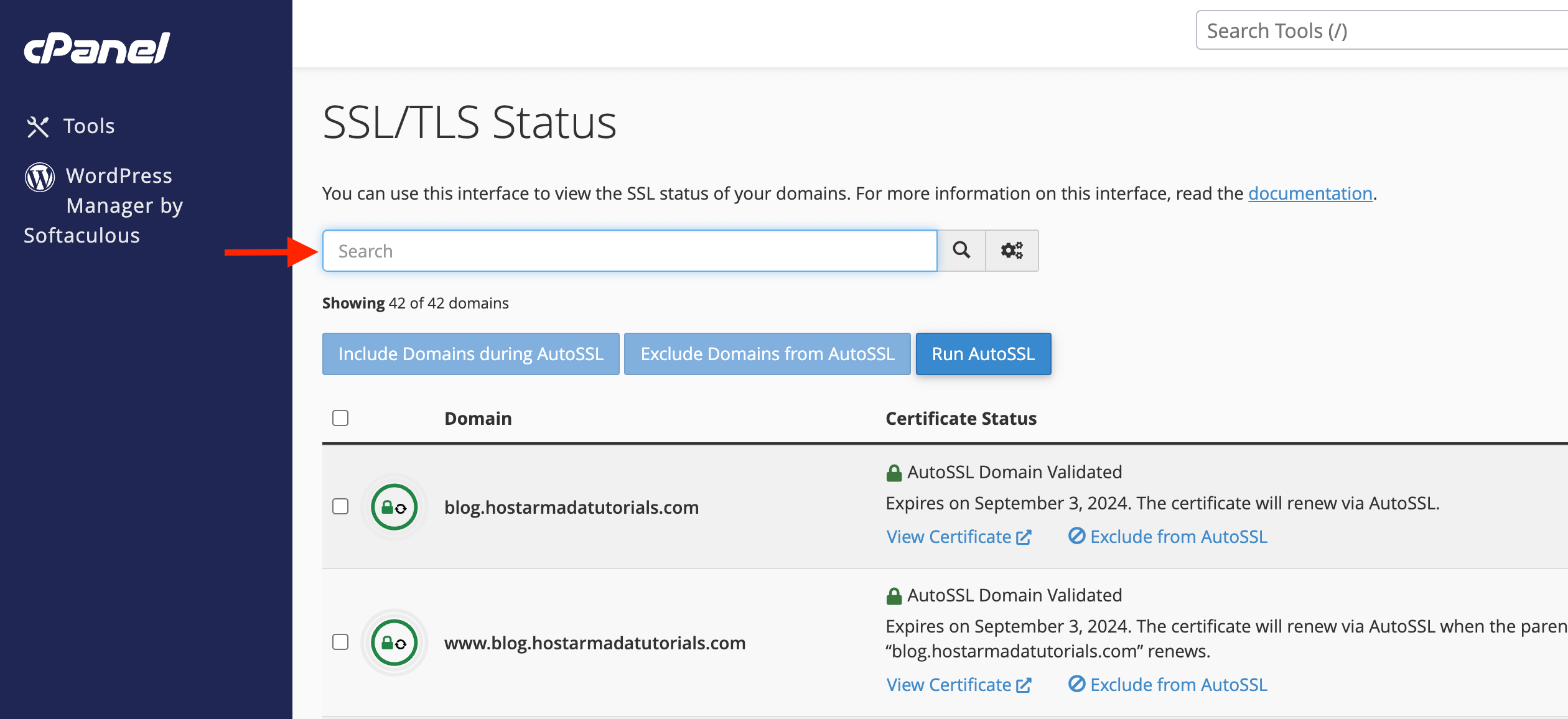This screenshot has height=719, width=1568.
Task: Click the blog.hostarmadatutorials.com domain name
Action: pos(571,508)
